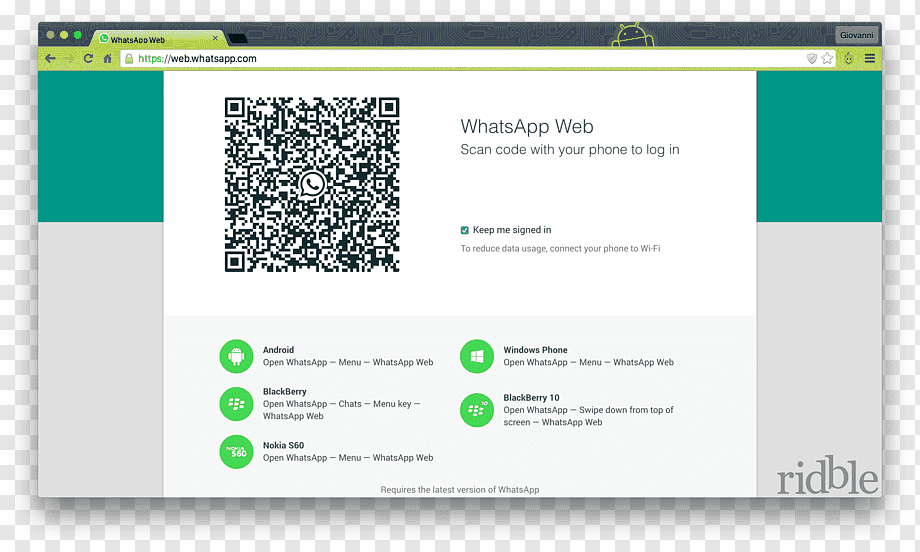
Task: Click the green padlock security icon
Action: (x=129, y=59)
